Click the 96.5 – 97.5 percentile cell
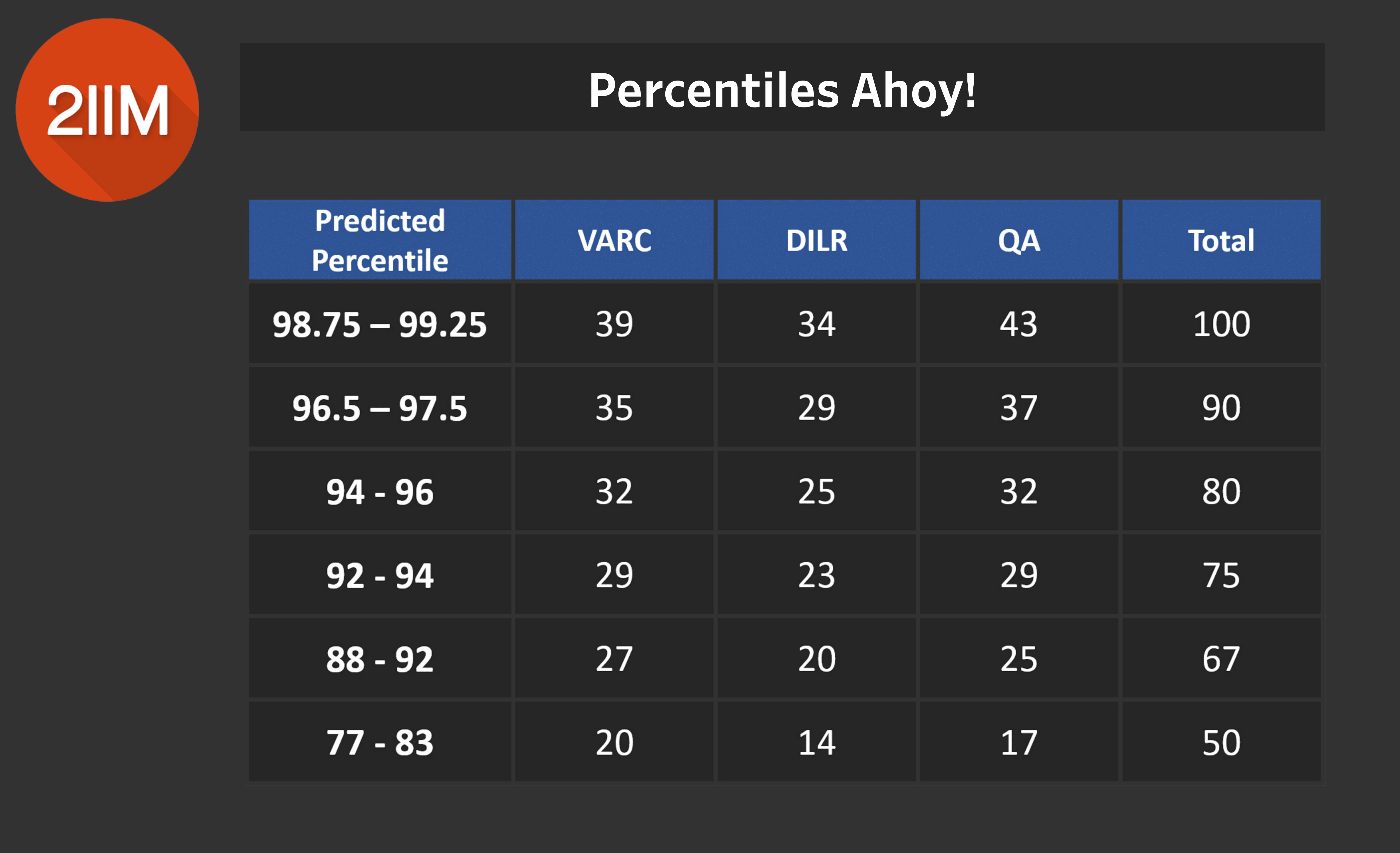This screenshot has height=853, width=1400. click(379, 407)
